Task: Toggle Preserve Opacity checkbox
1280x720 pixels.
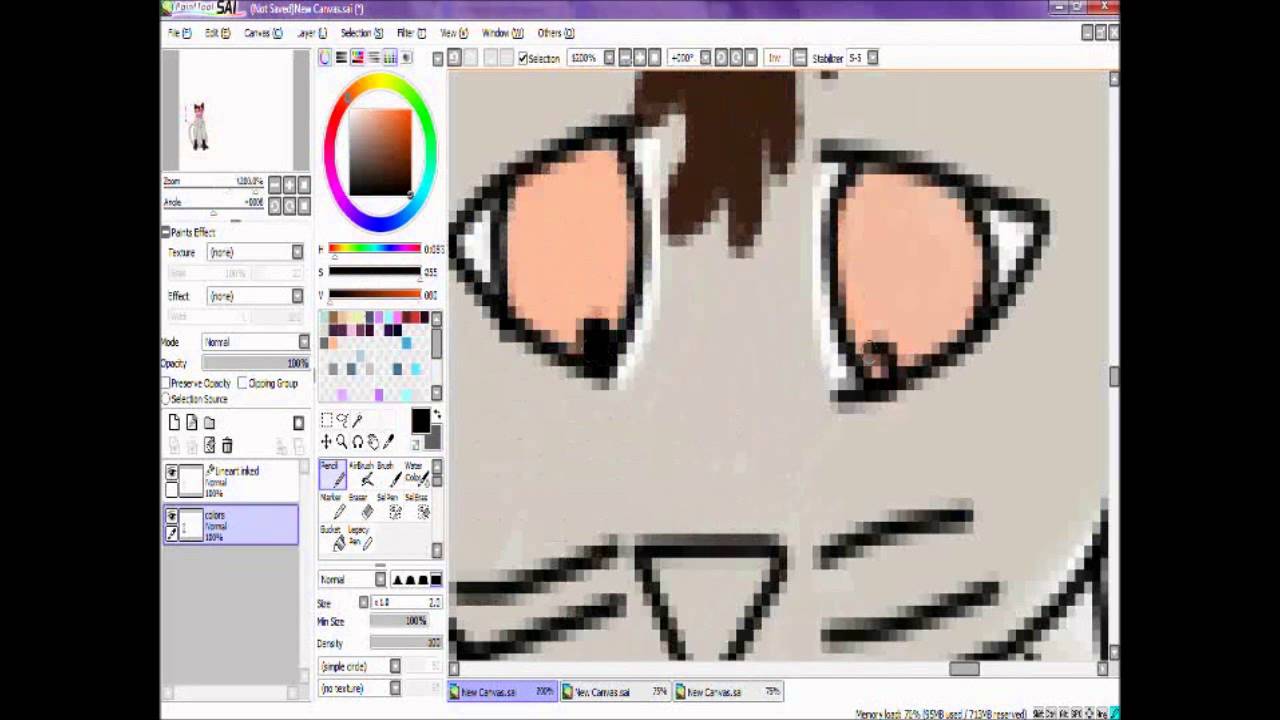Action: pyautogui.click(x=166, y=383)
